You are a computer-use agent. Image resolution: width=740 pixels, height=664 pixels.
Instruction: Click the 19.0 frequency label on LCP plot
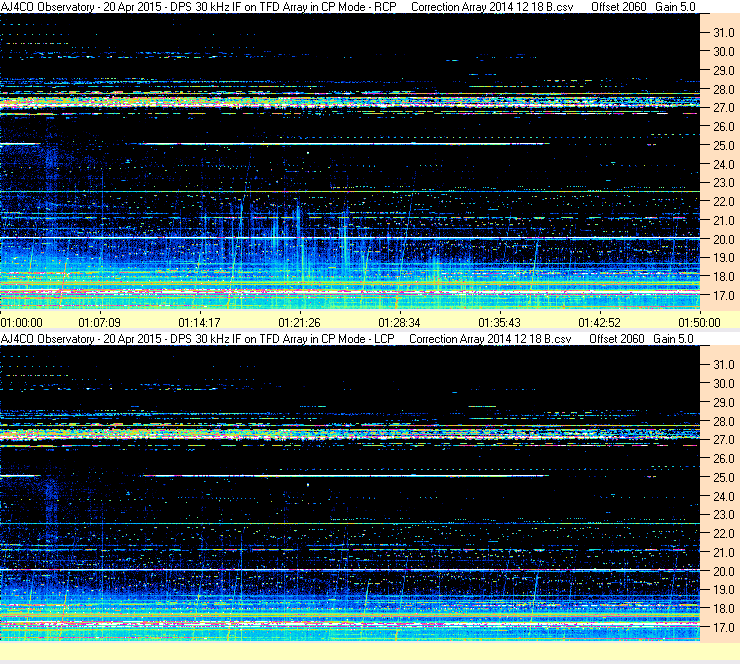pos(724,590)
